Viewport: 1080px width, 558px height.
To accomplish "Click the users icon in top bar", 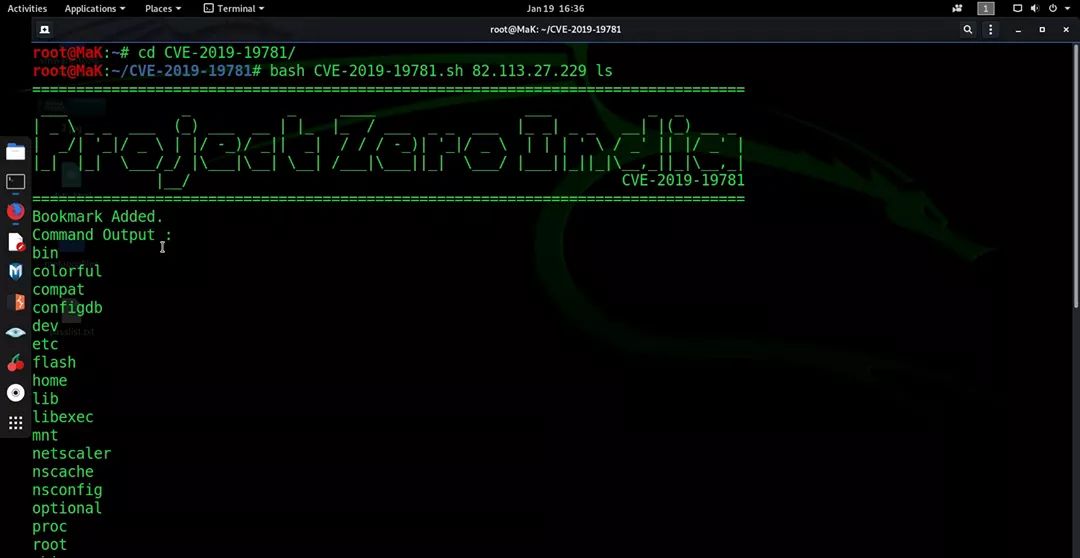I will tap(957, 8).
